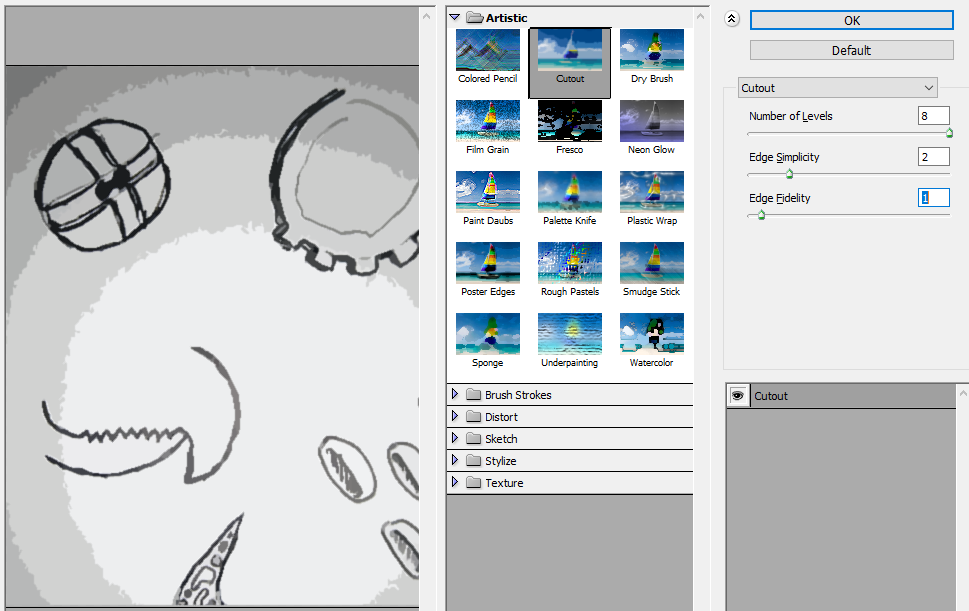This screenshot has height=611, width=969.
Task: Select the Cutout filter thumbnail
Action: pyautogui.click(x=570, y=50)
